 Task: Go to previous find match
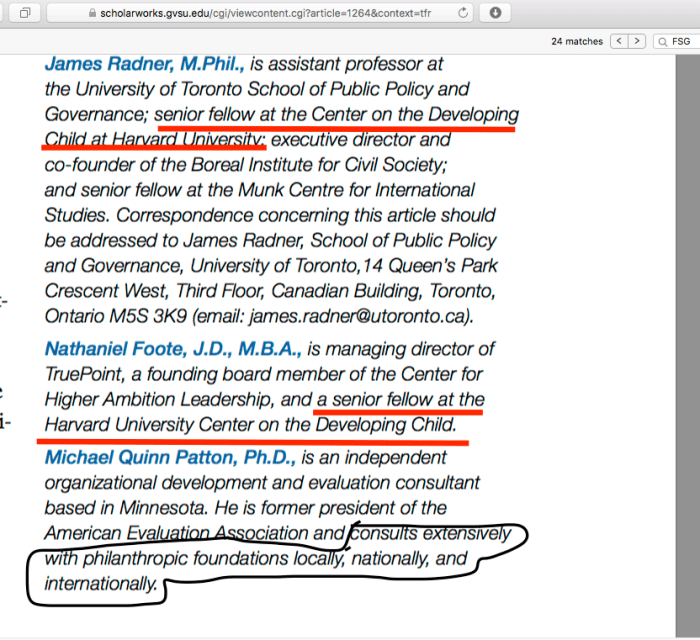[x=619, y=41]
